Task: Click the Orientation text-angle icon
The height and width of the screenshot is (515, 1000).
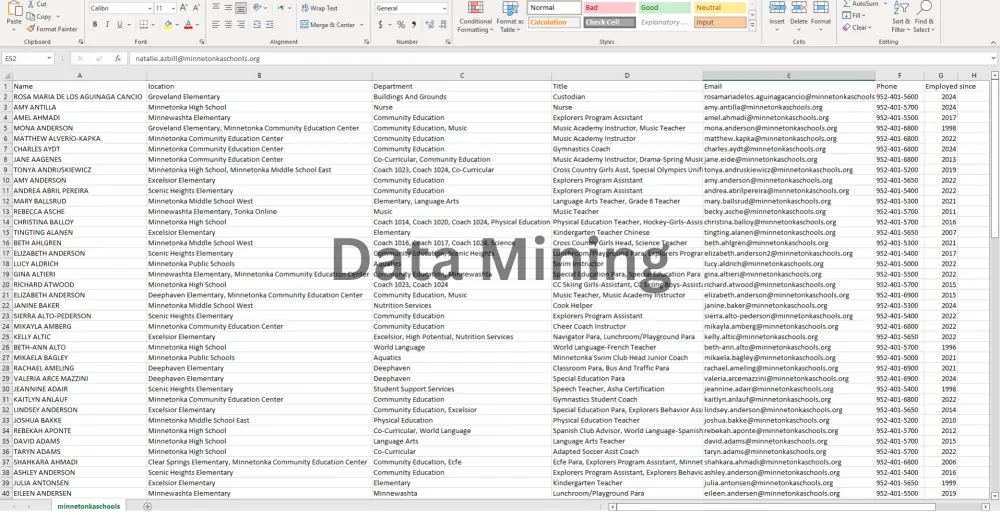Action: point(257,8)
